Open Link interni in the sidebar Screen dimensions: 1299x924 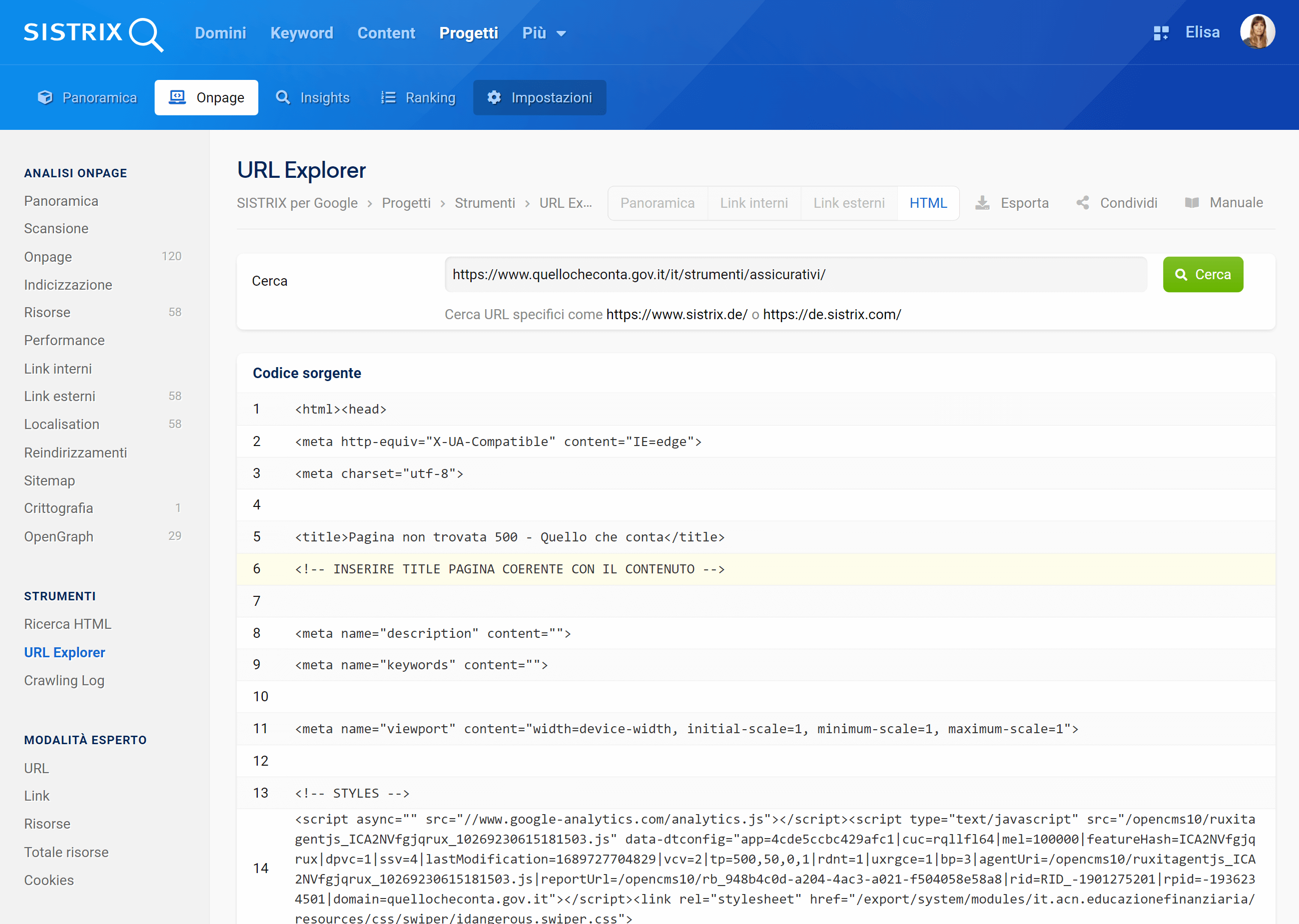point(57,369)
